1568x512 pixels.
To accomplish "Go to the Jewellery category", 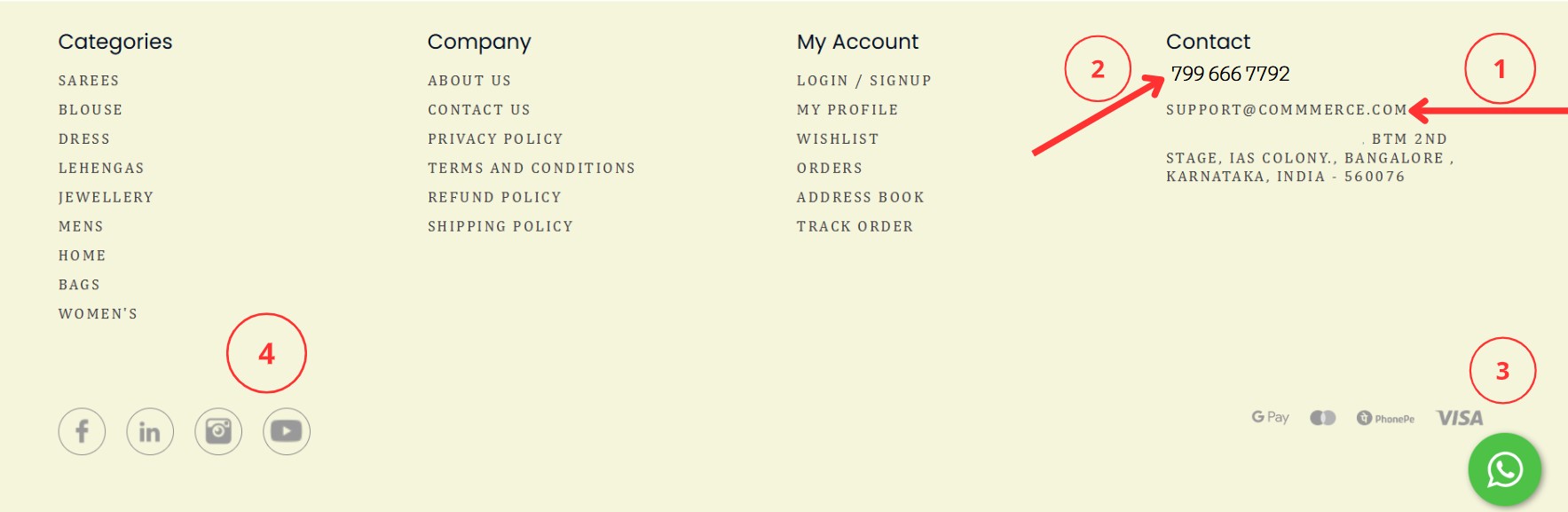I will pos(106,198).
